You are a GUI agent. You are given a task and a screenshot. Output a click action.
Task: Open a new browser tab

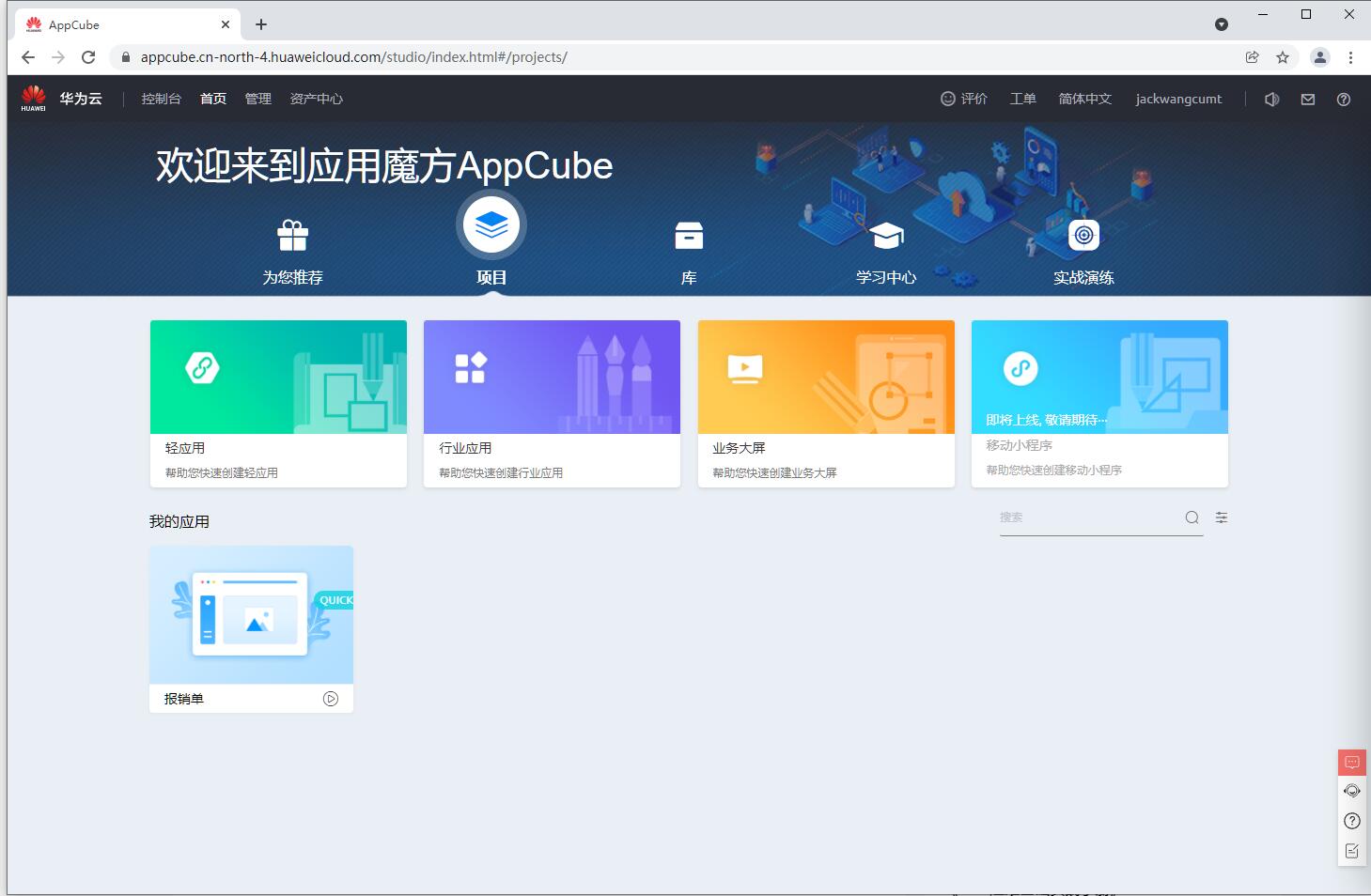click(261, 24)
